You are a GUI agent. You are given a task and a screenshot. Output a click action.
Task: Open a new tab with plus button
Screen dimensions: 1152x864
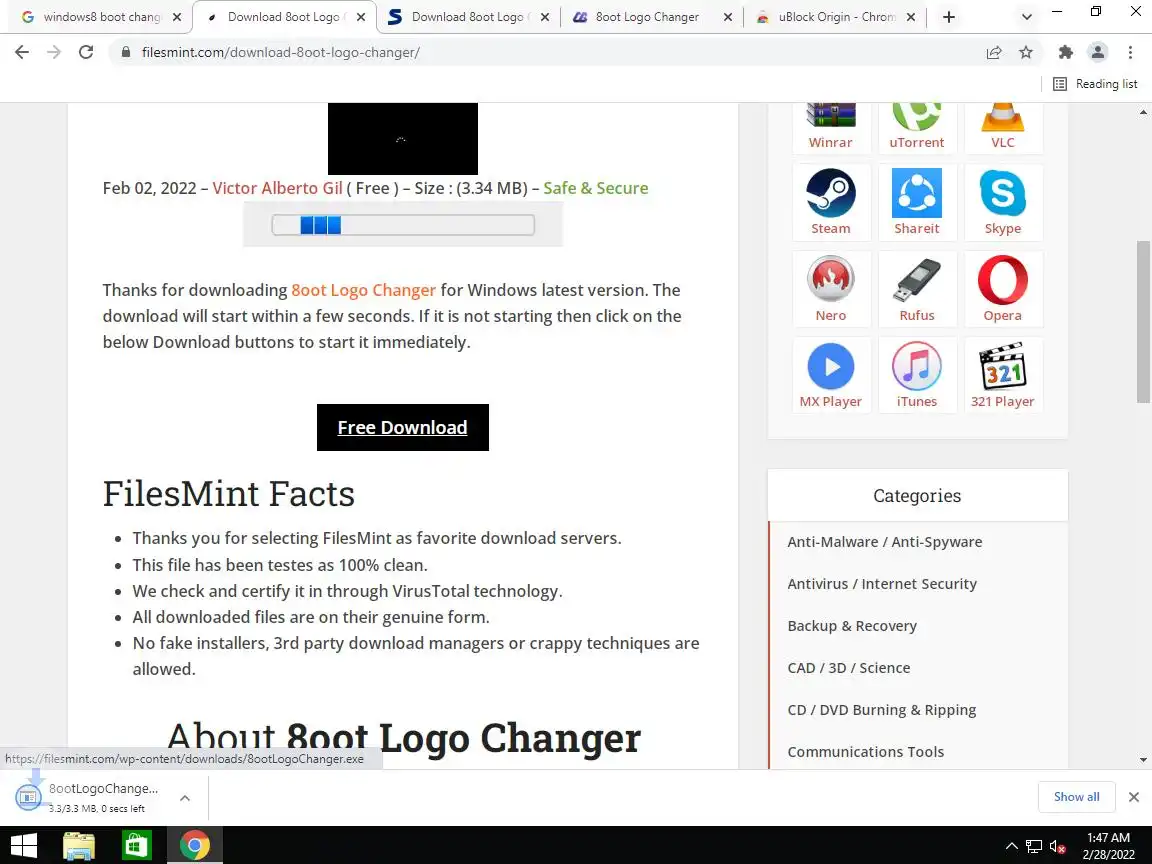948,17
